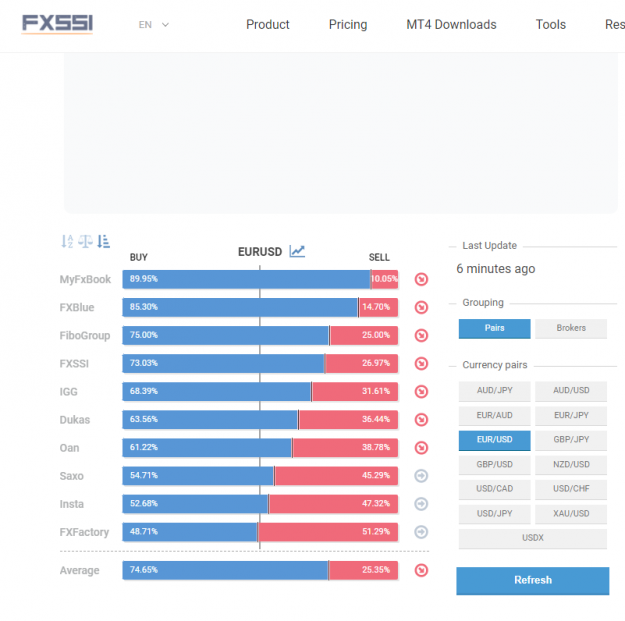
Task: Click the FXFactory neutral arrow icon
Action: [421, 532]
